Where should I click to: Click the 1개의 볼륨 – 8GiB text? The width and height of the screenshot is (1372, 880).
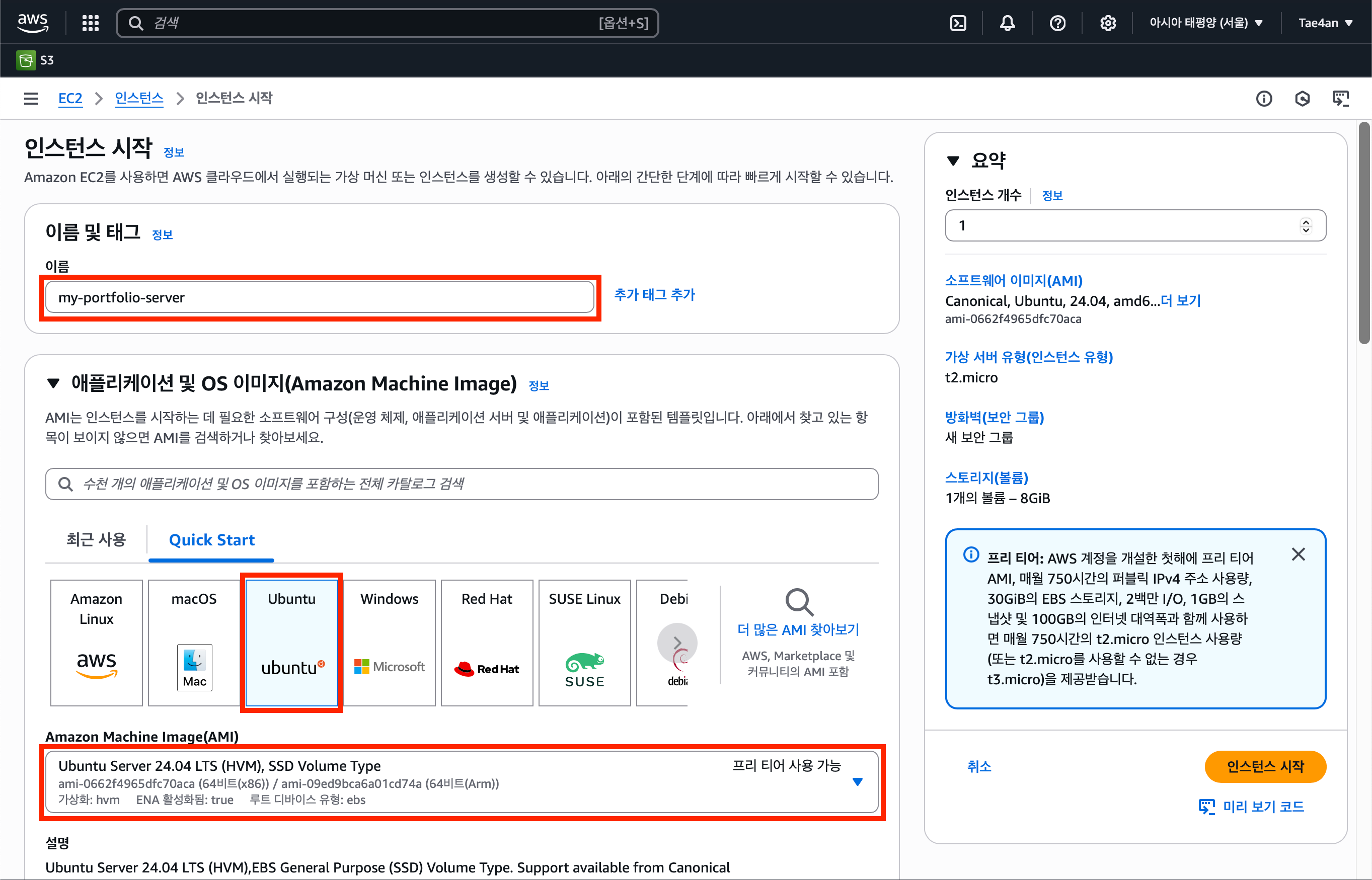pos(998,498)
